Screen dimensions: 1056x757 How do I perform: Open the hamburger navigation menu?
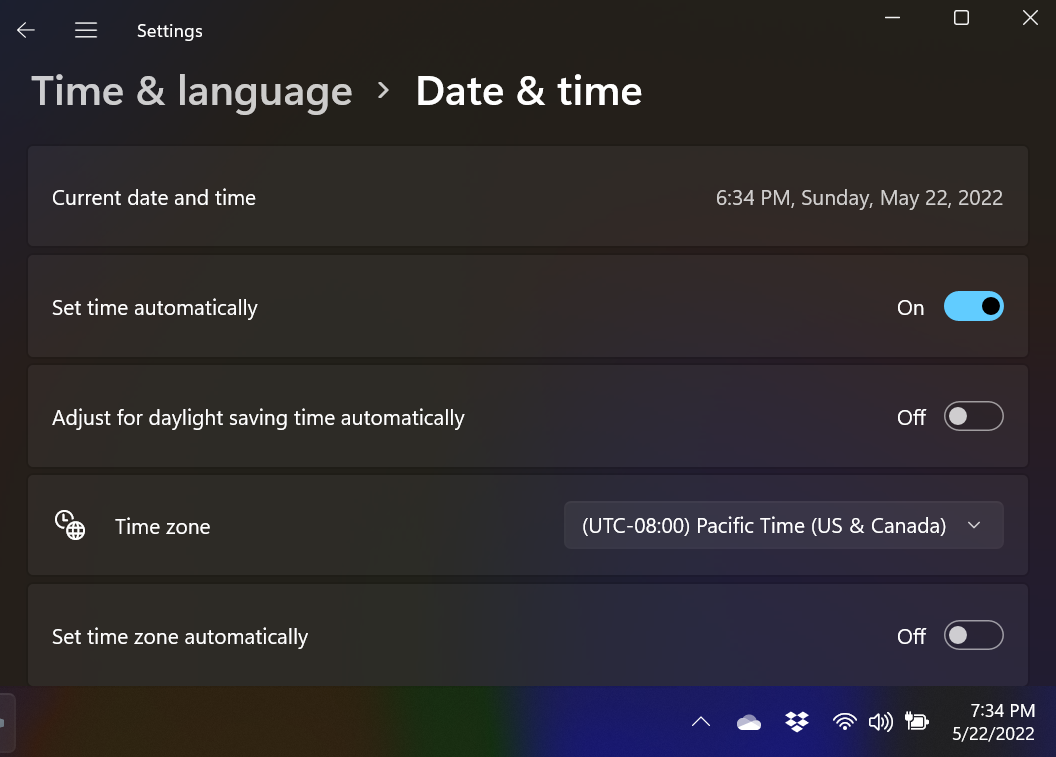(86, 30)
